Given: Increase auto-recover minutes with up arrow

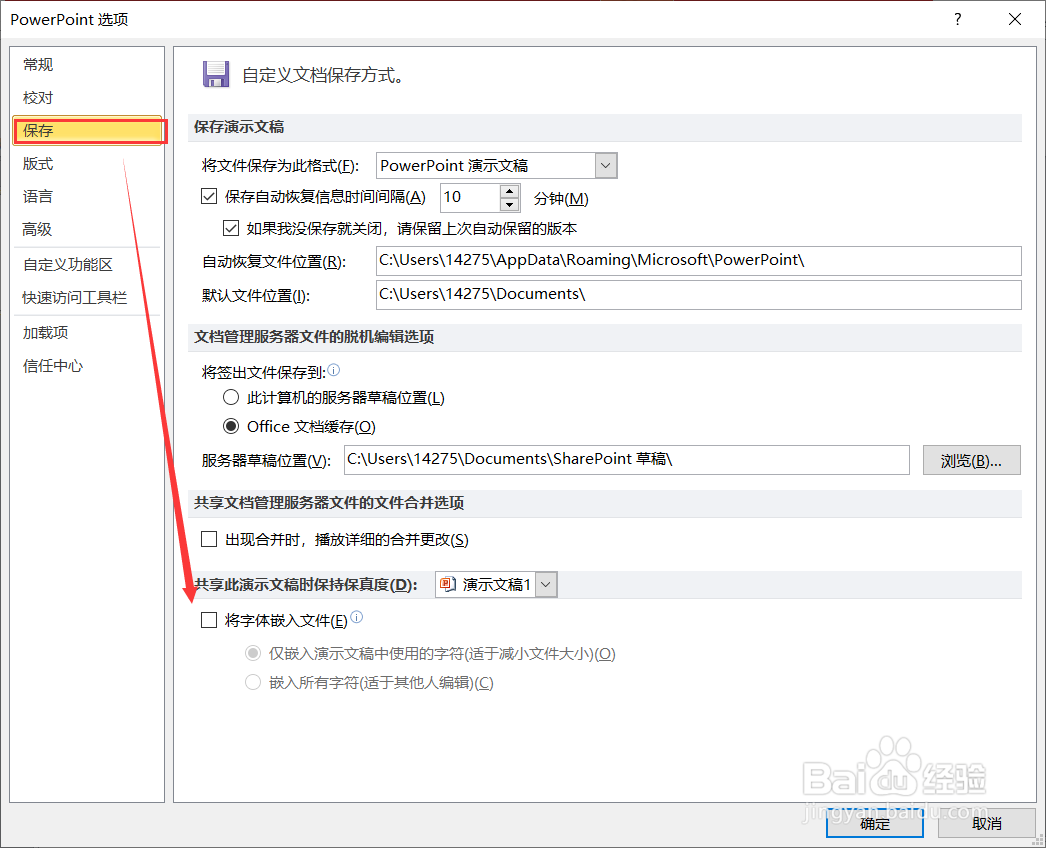Looking at the screenshot, I should coord(510,191).
